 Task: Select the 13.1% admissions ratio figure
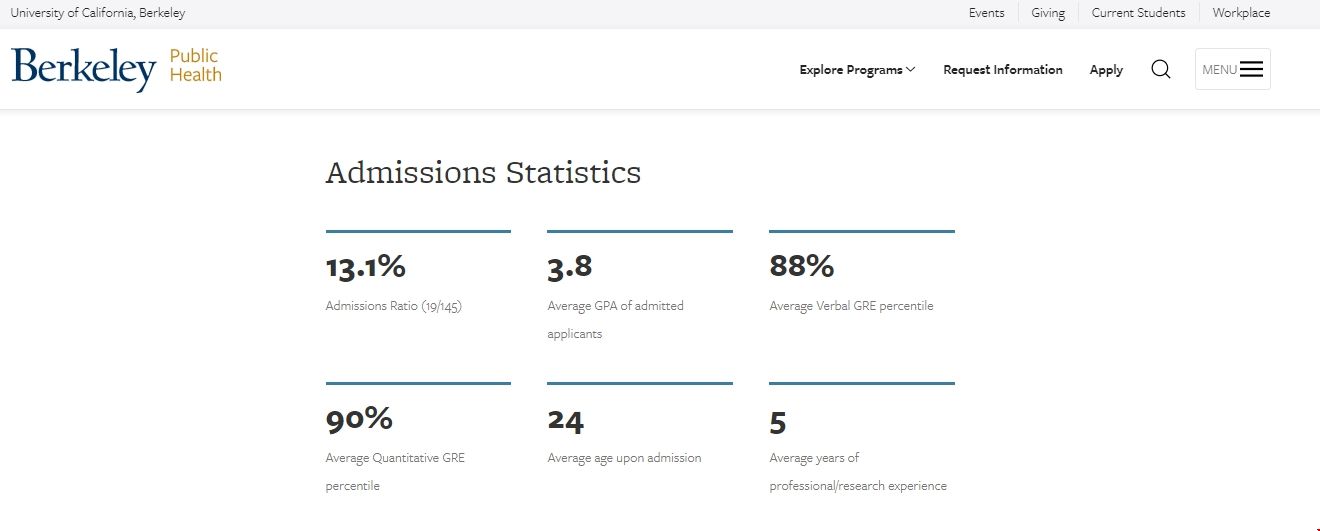coord(366,266)
